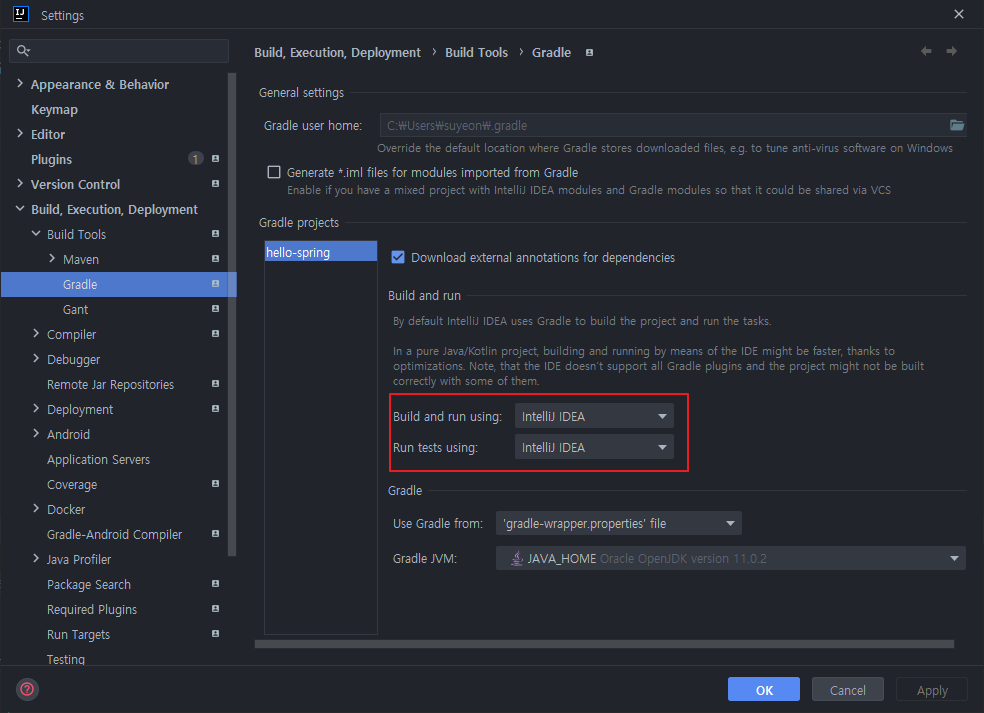This screenshot has width=984, height=713.
Task: Open Package Search settings
Action: coord(89,584)
